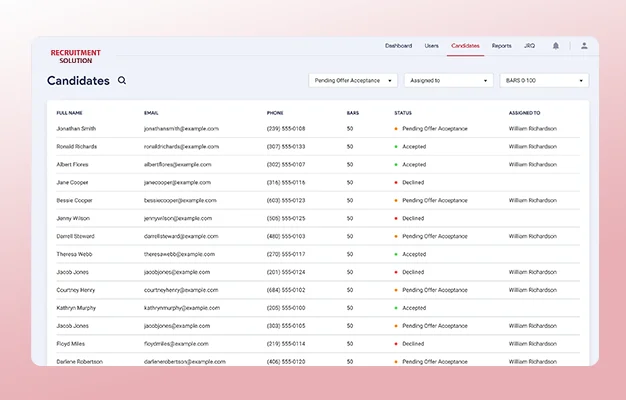This screenshot has width=626, height=400.
Task: Open the notifications bell icon
Action: coord(556,46)
